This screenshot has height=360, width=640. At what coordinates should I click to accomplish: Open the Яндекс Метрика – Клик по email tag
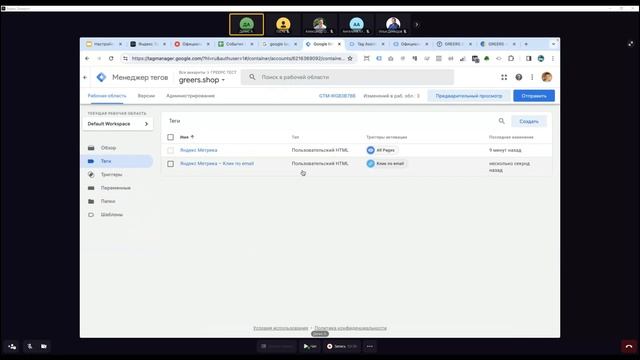217,164
